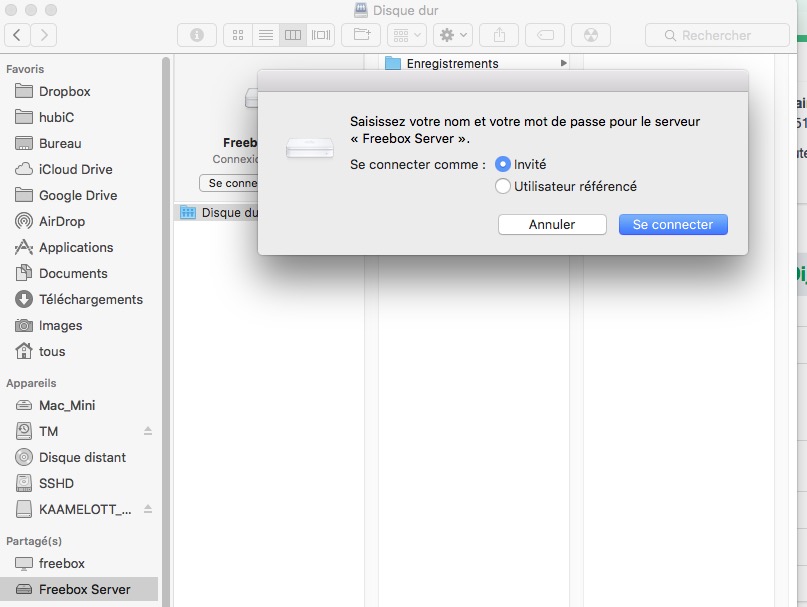Select the TM Time Machine volume
The height and width of the screenshot is (607, 807).
(79, 431)
